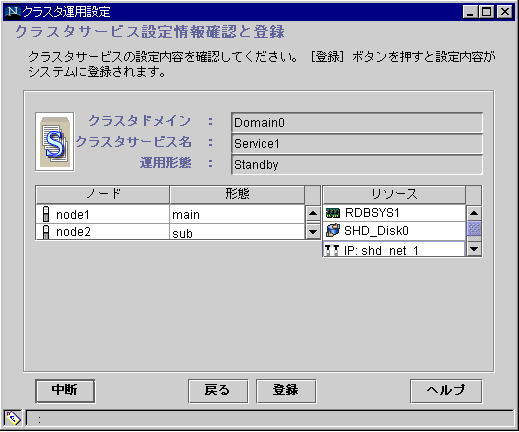Select the RDBSYS1 resource text
The width and height of the screenshot is (519, 432).
tap(372, 213)
